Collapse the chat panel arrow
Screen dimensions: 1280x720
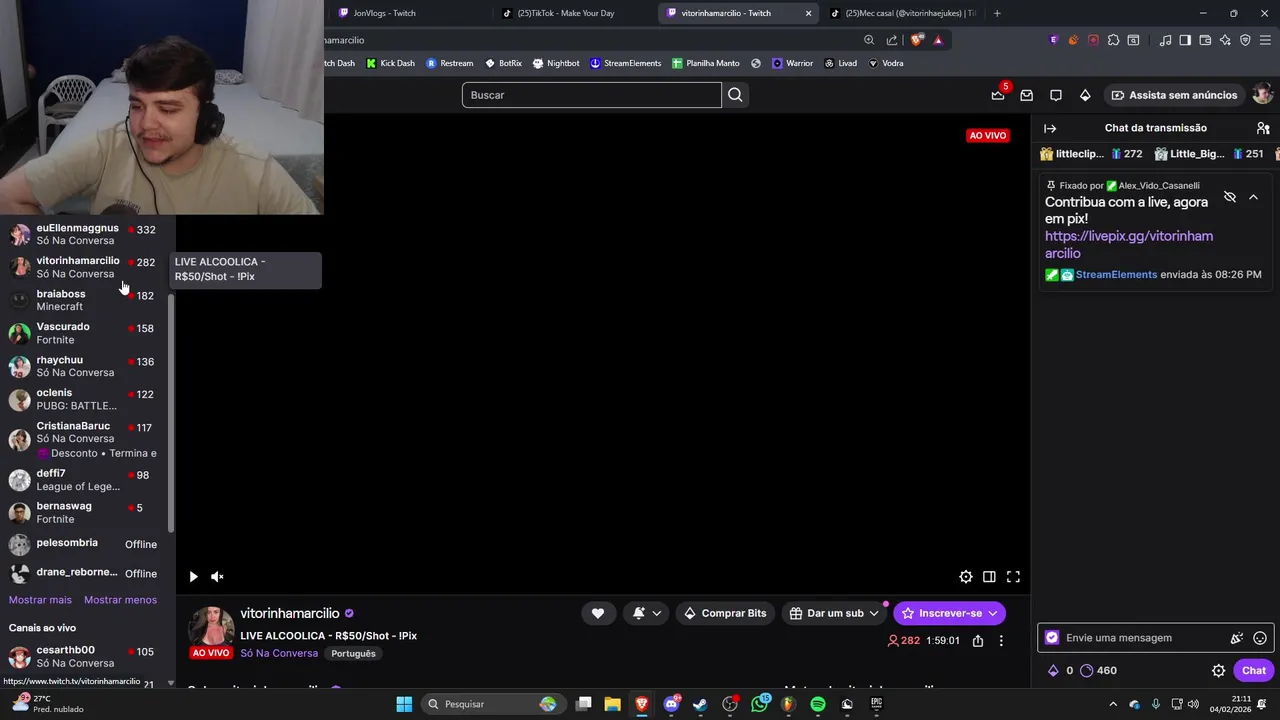1050,128
